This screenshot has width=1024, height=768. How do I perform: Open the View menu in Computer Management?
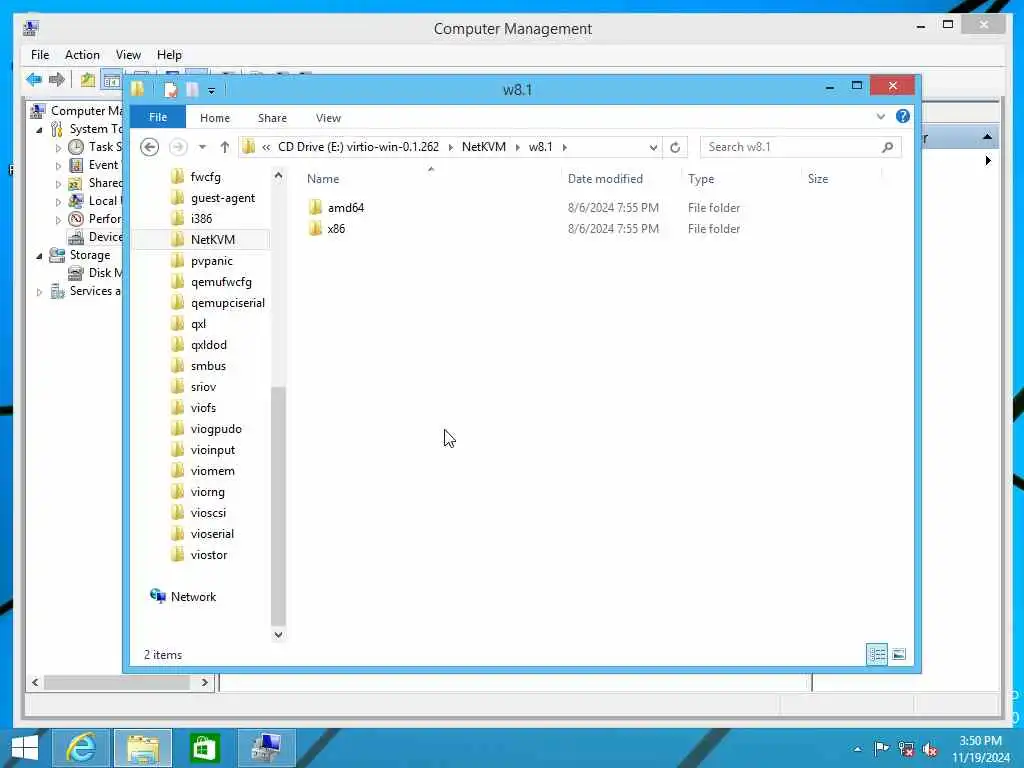(x=128, y=55)
